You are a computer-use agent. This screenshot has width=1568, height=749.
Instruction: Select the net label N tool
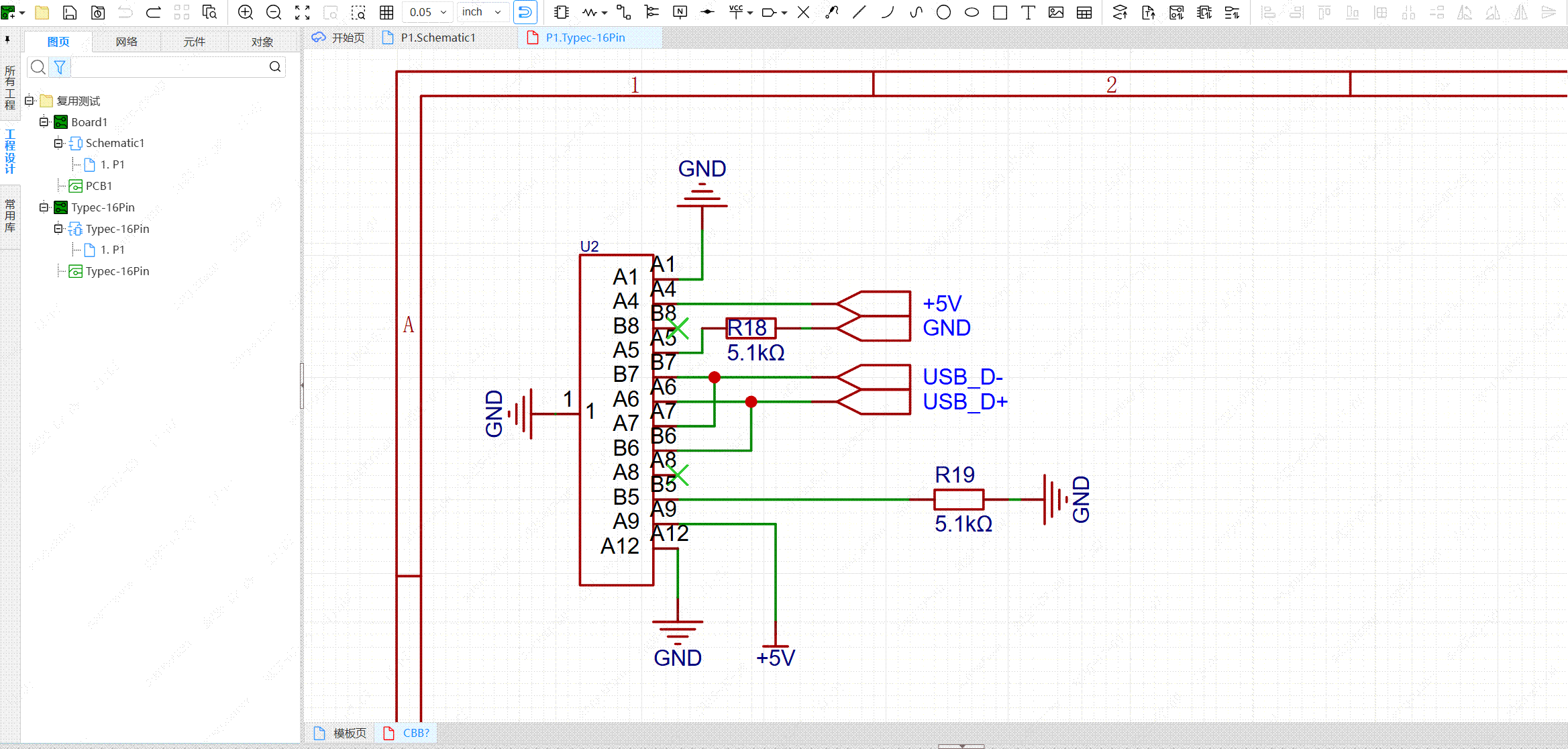680,12
